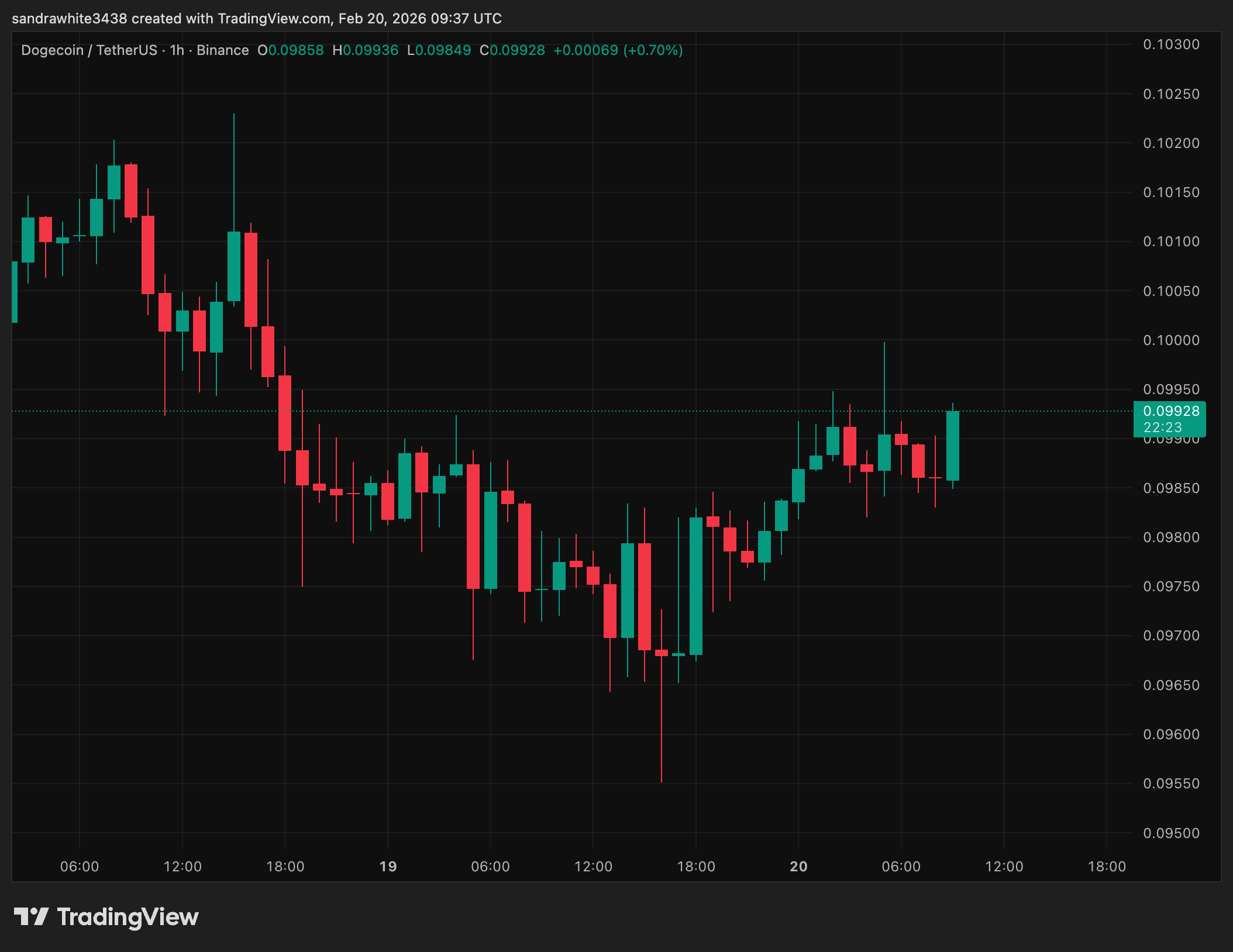Click the header text created with TradingView.com
The height and width of the screenshot is (952, 1233).
(230, 19)
